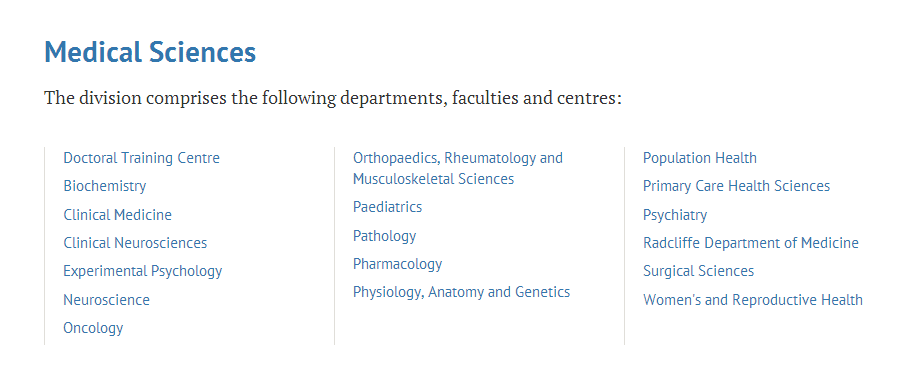This screenshot has height=368, width=905.
Task: Go to Clinical Medicine department
Action: pyautogui.click(x=117, y=215)
